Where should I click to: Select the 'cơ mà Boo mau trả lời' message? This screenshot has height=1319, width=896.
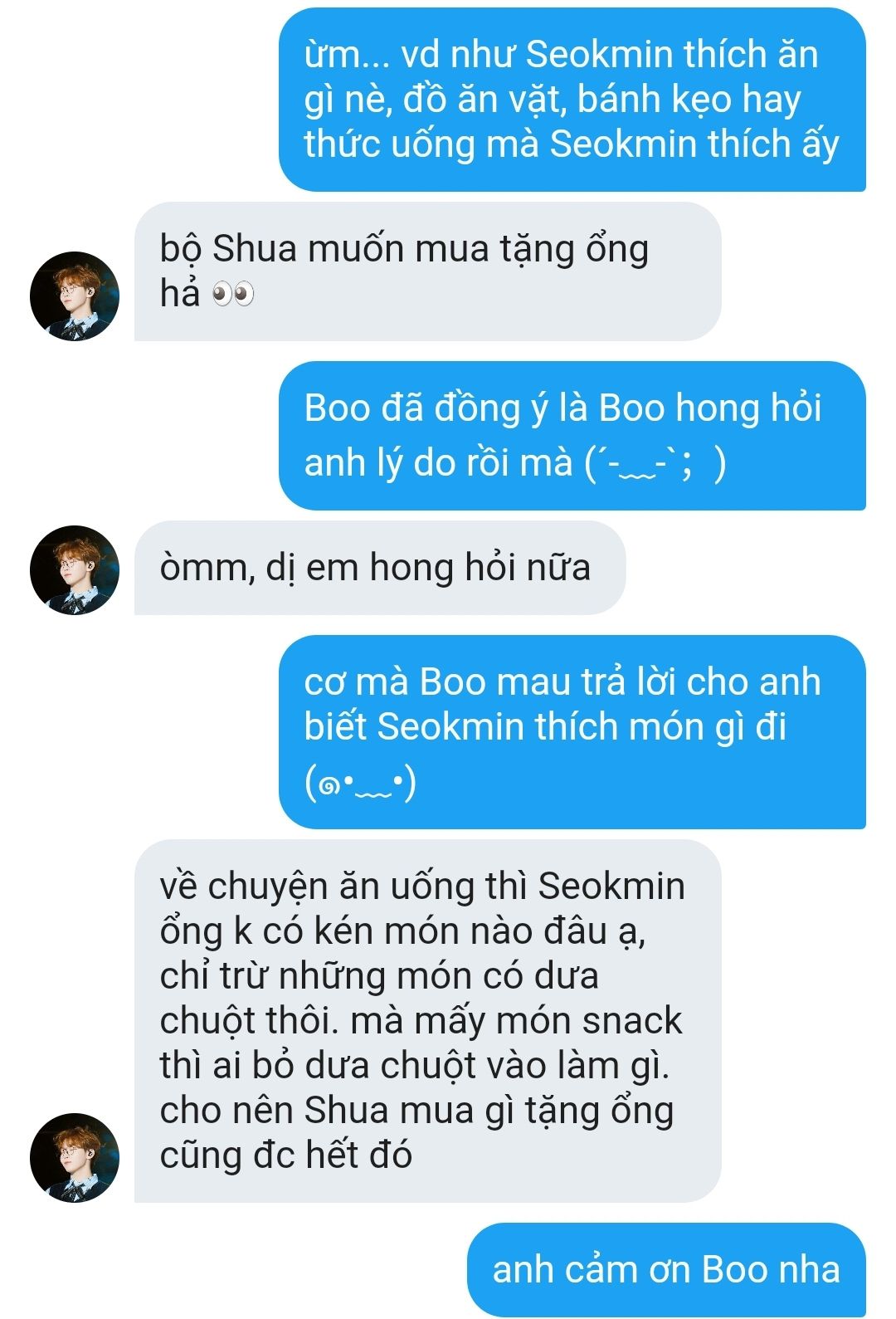pos(572,732)
